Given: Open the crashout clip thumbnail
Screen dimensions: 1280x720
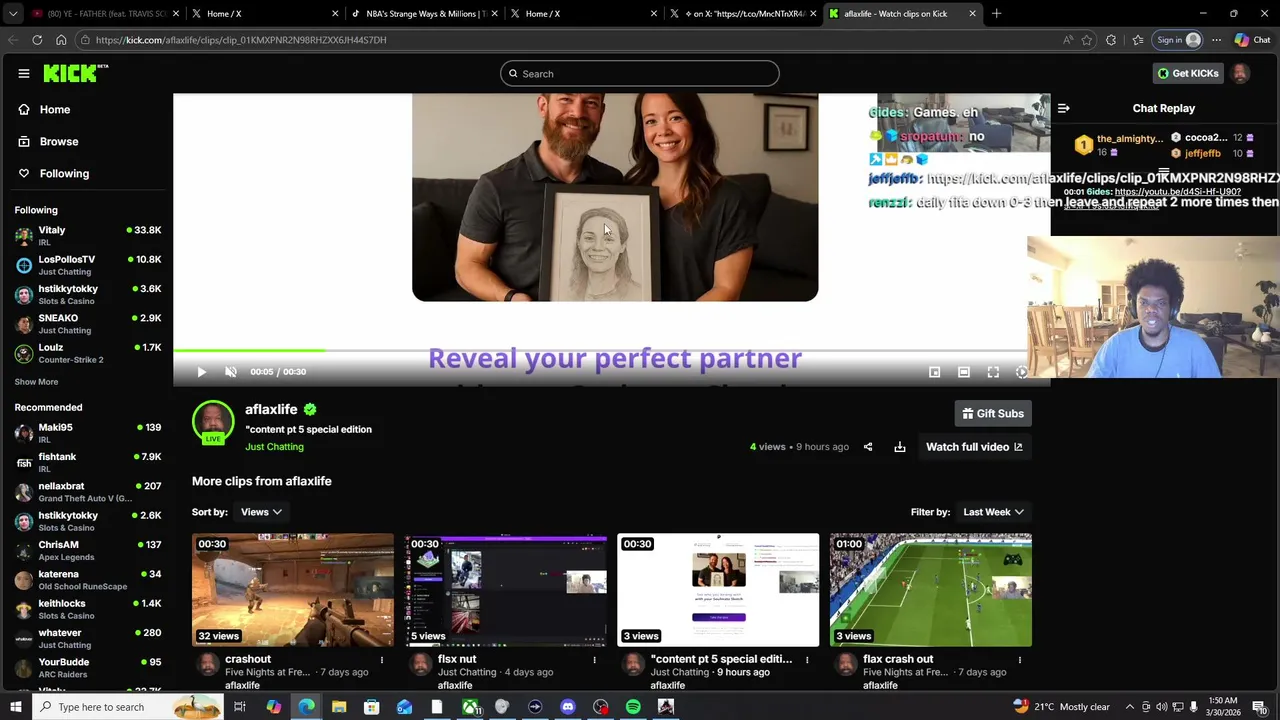Looking at the screenshot, I should pos(293,590).
